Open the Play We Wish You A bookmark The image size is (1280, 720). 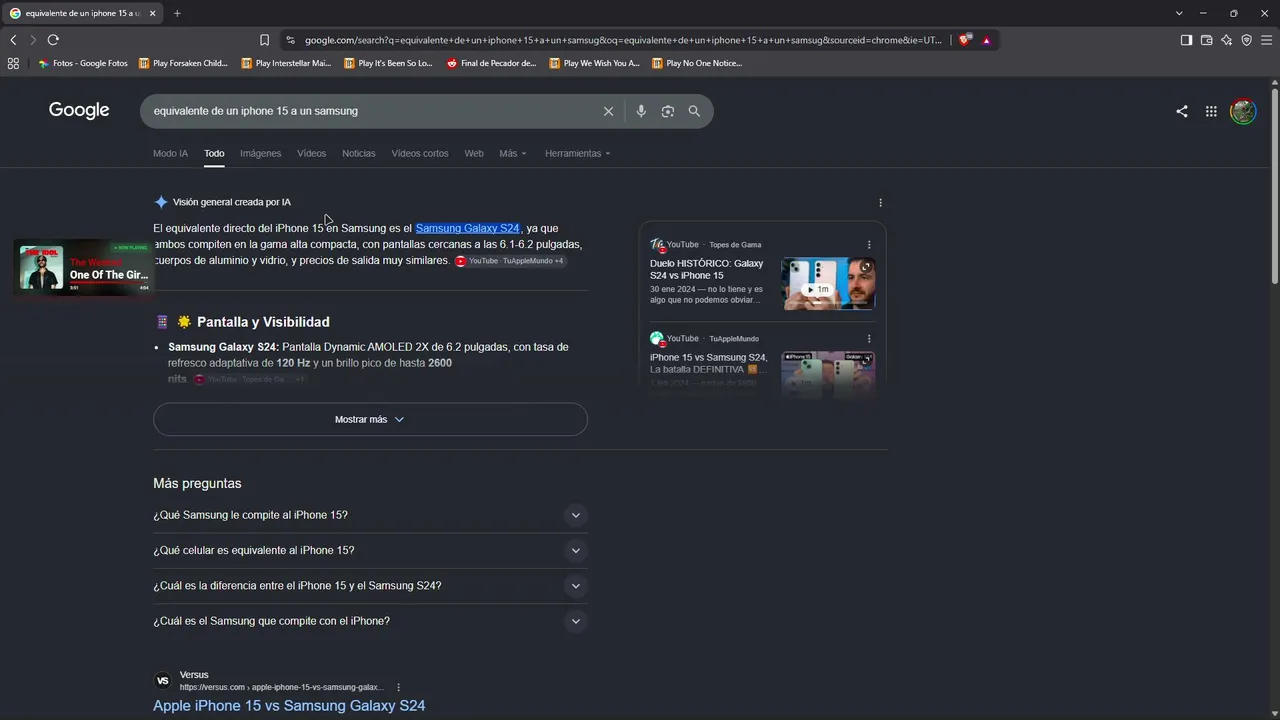tap(594, 63)
